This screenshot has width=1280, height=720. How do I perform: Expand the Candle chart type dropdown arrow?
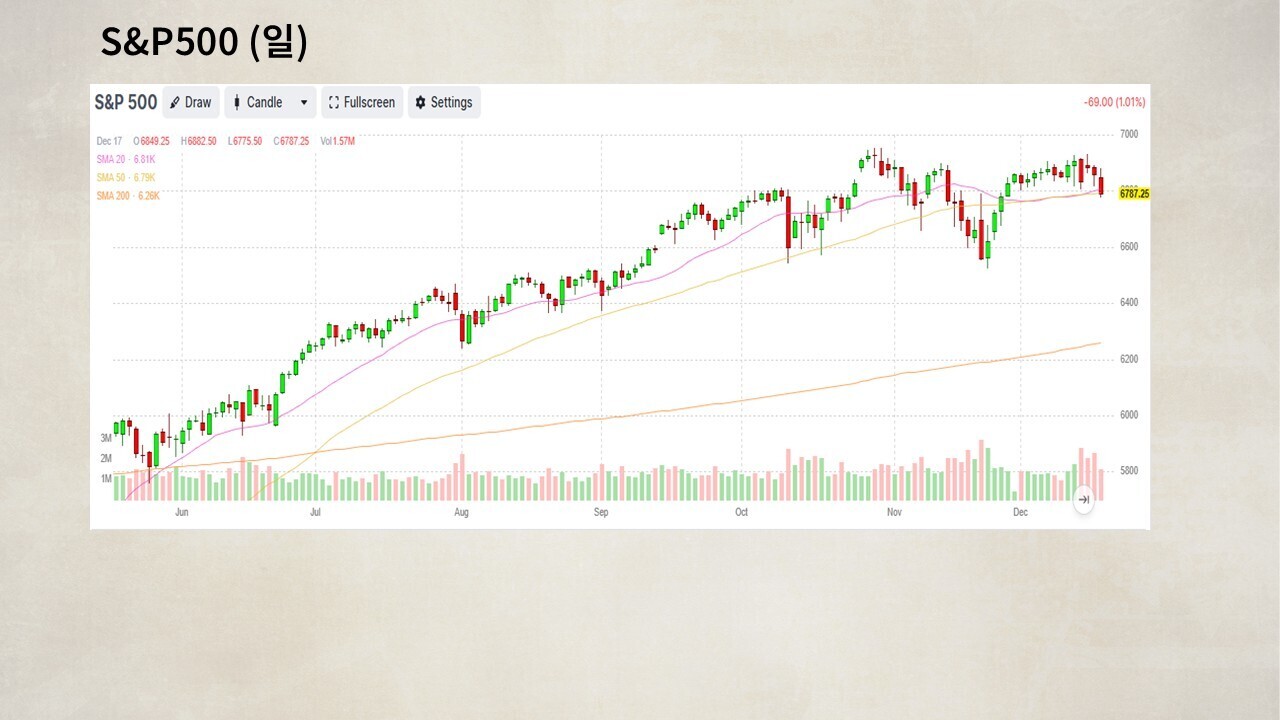(x=304, y=103)
